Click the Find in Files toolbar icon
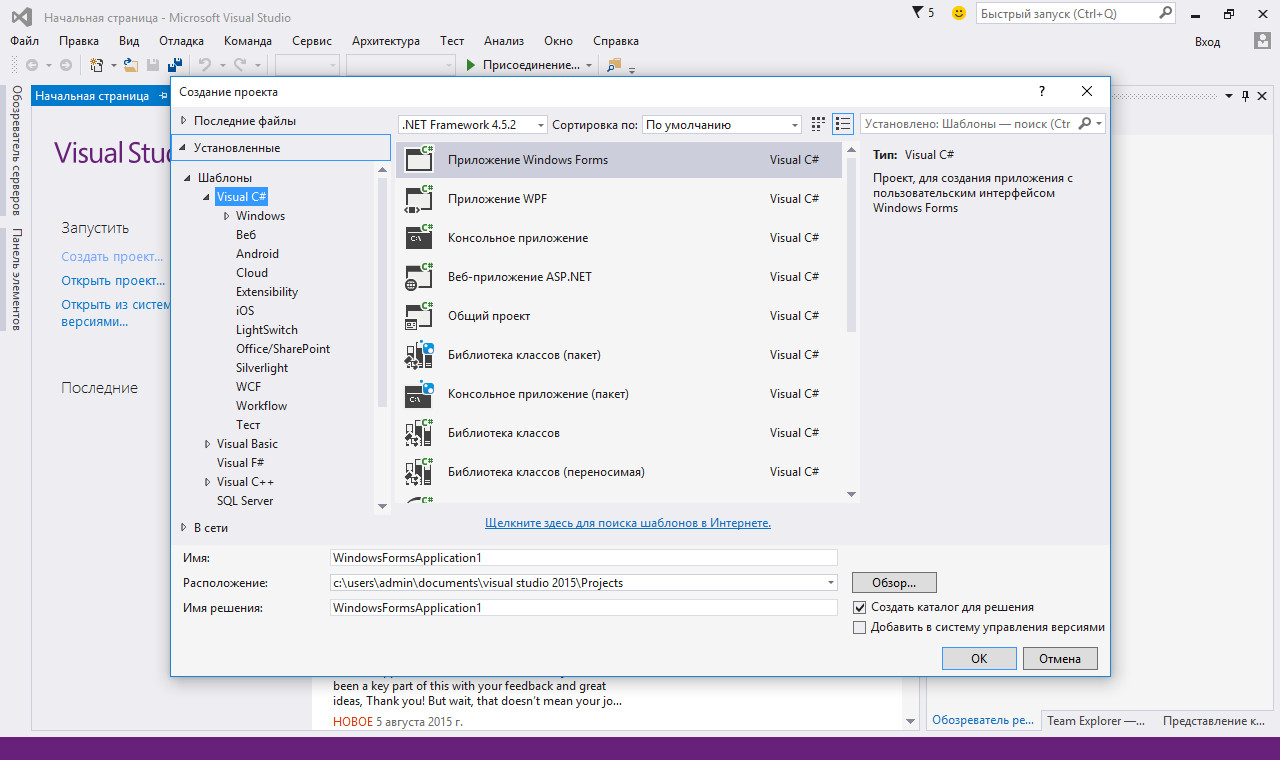The image size is (1280, 760). (x=614, y=65)
